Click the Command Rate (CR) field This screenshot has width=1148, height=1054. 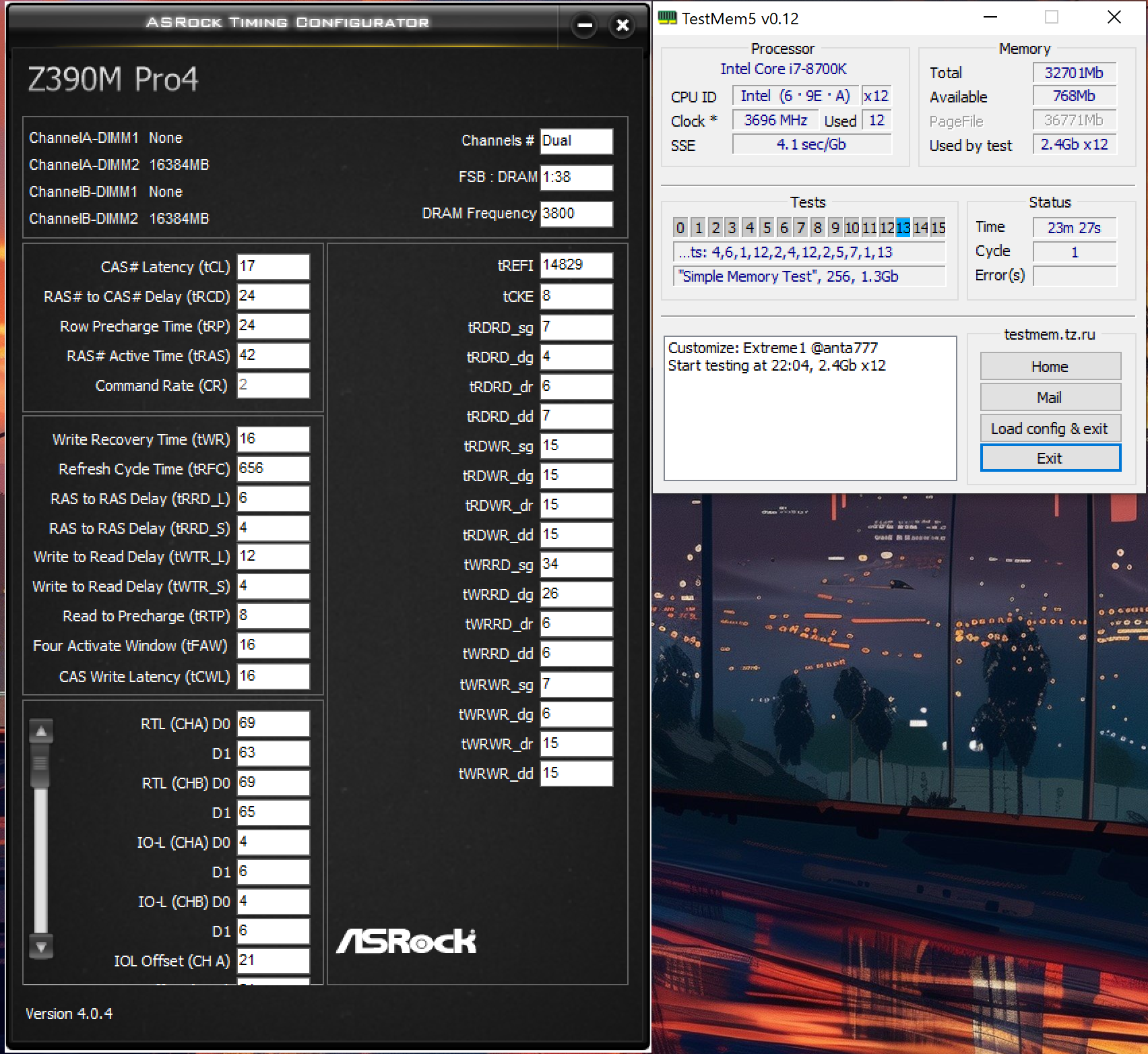(274, 385)
